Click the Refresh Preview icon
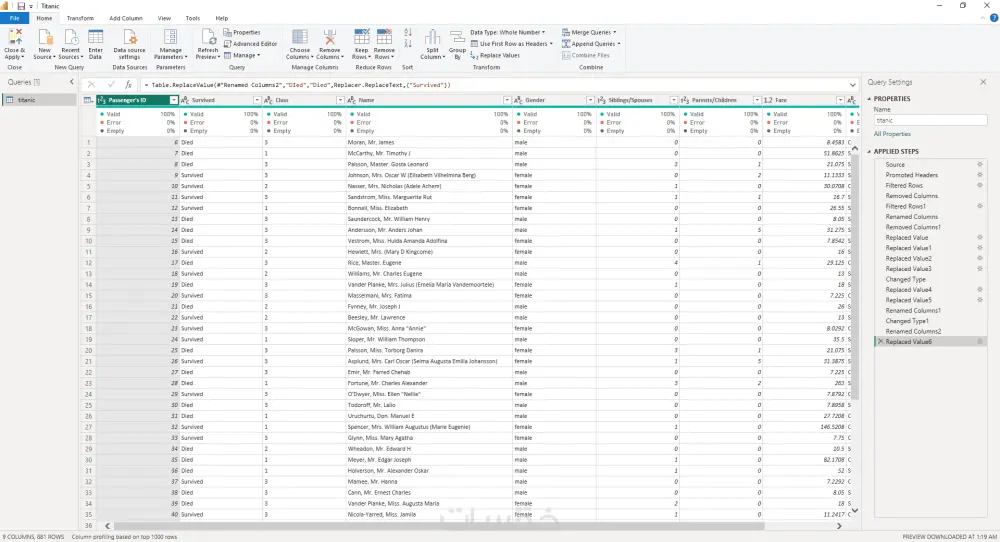 click(208, 38)
